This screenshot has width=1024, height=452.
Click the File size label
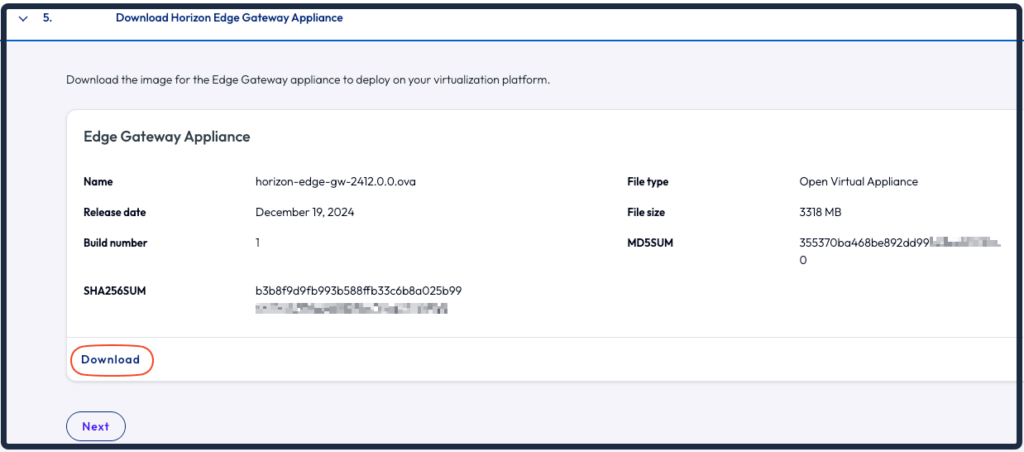pos(646,212)
